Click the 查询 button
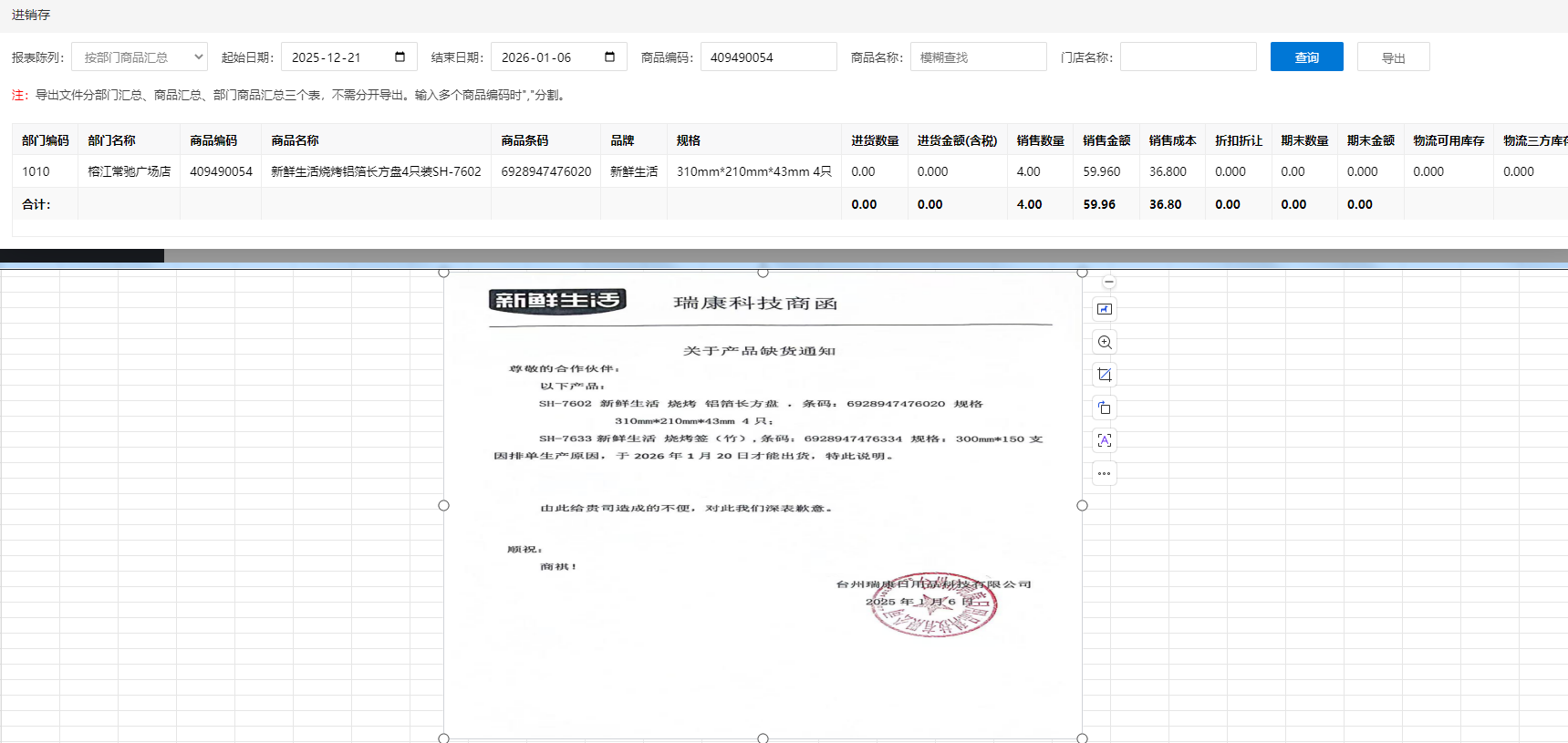1568x743 pixels. [x=1306, y=57]
